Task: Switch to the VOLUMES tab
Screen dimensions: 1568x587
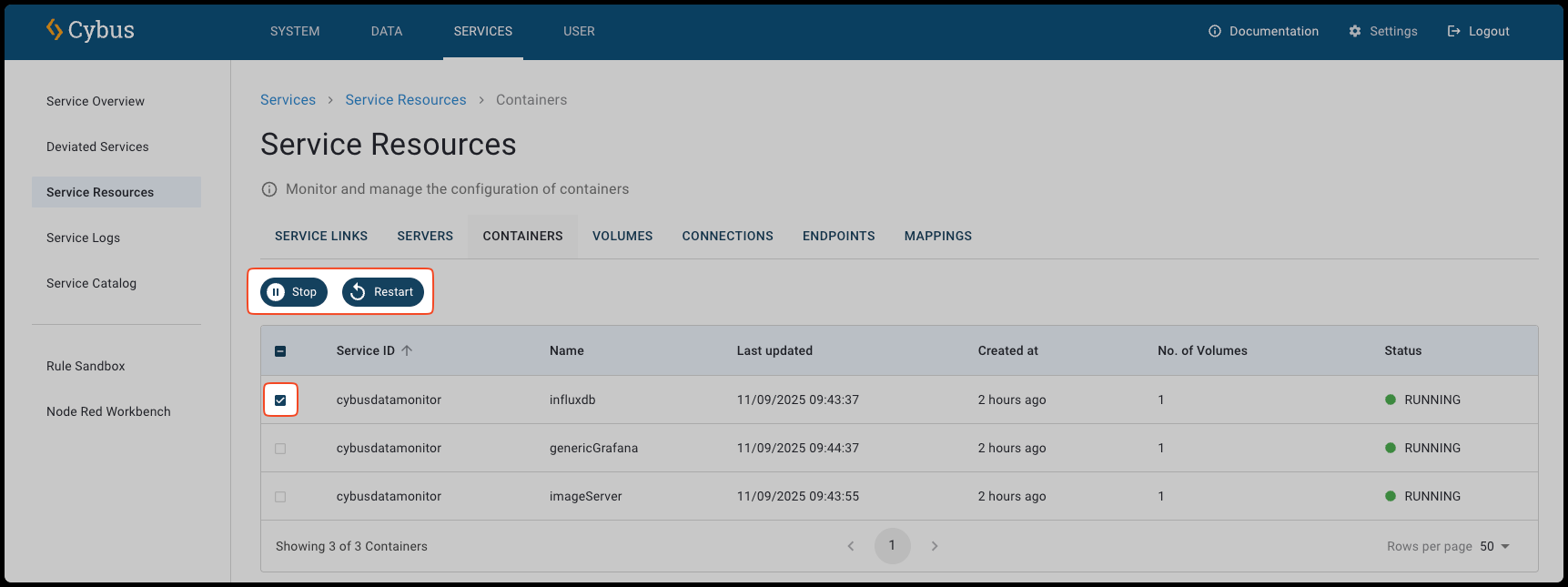Action: click(x=622, y=236)
